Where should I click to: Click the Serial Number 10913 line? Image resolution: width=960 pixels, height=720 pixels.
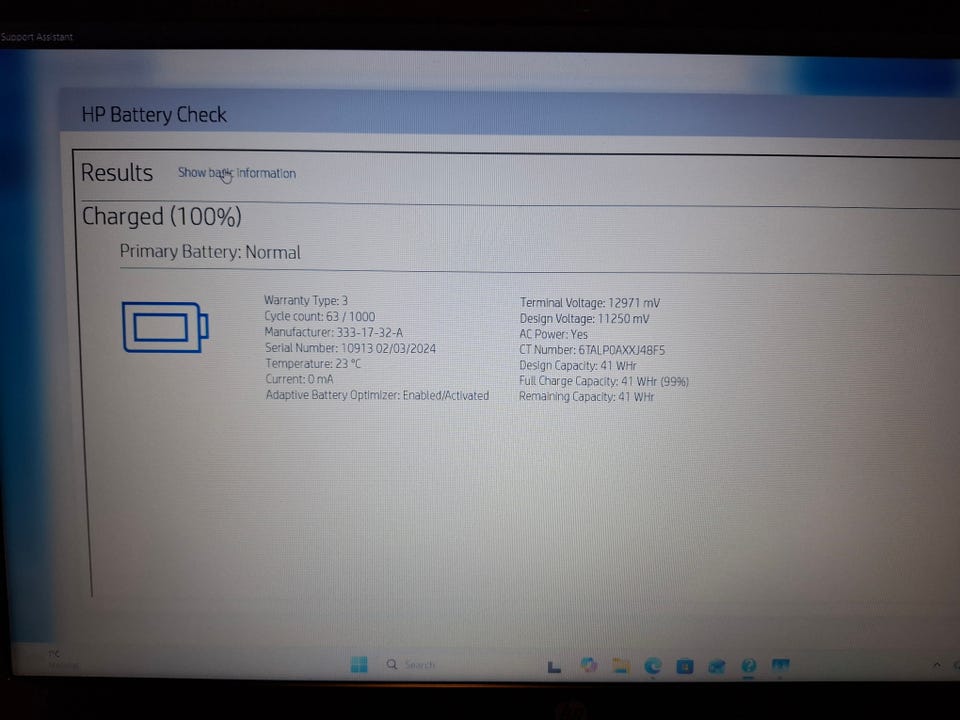(x=350, y=348)
